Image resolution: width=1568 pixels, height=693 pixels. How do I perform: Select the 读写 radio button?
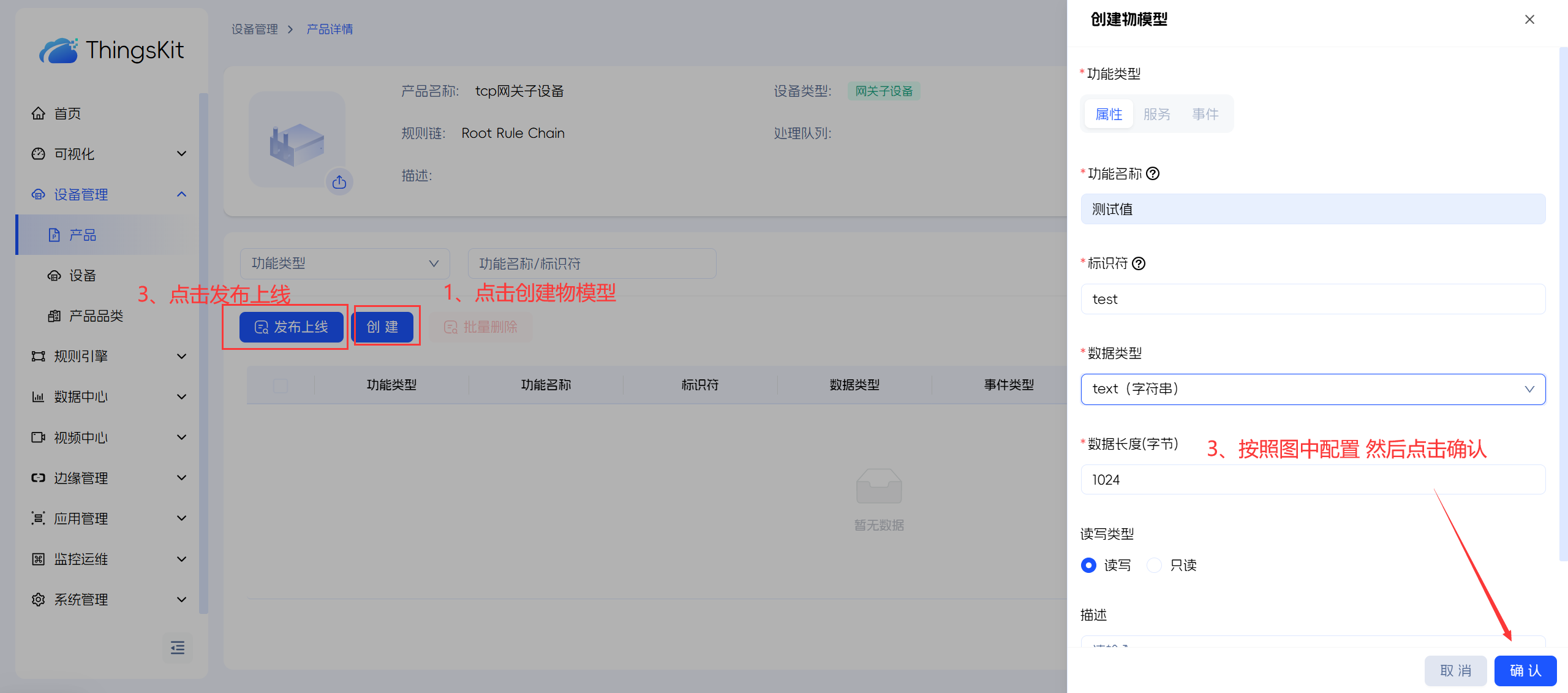click(1088, 565)
